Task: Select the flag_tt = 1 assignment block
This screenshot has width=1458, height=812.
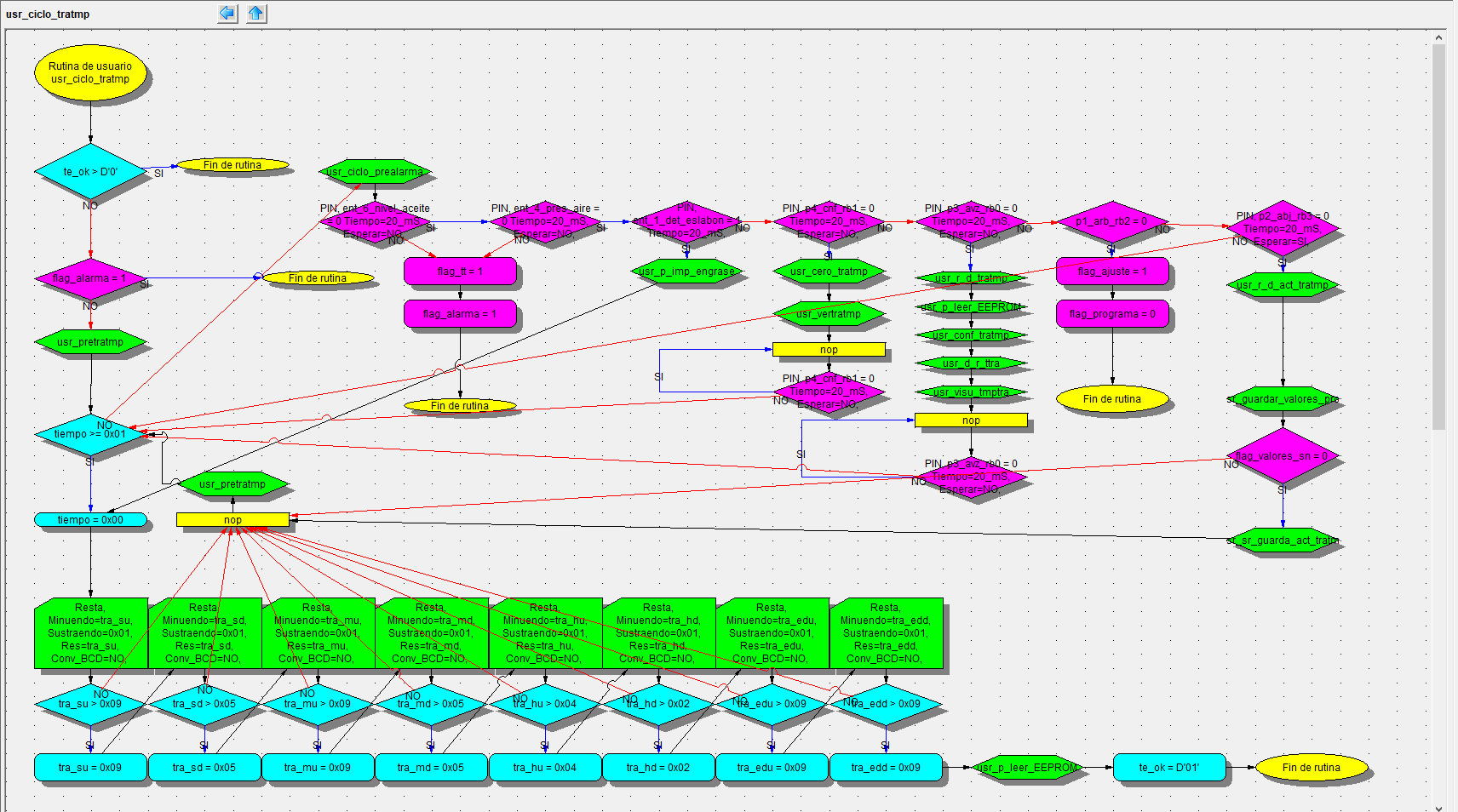Action: point(460,272)
